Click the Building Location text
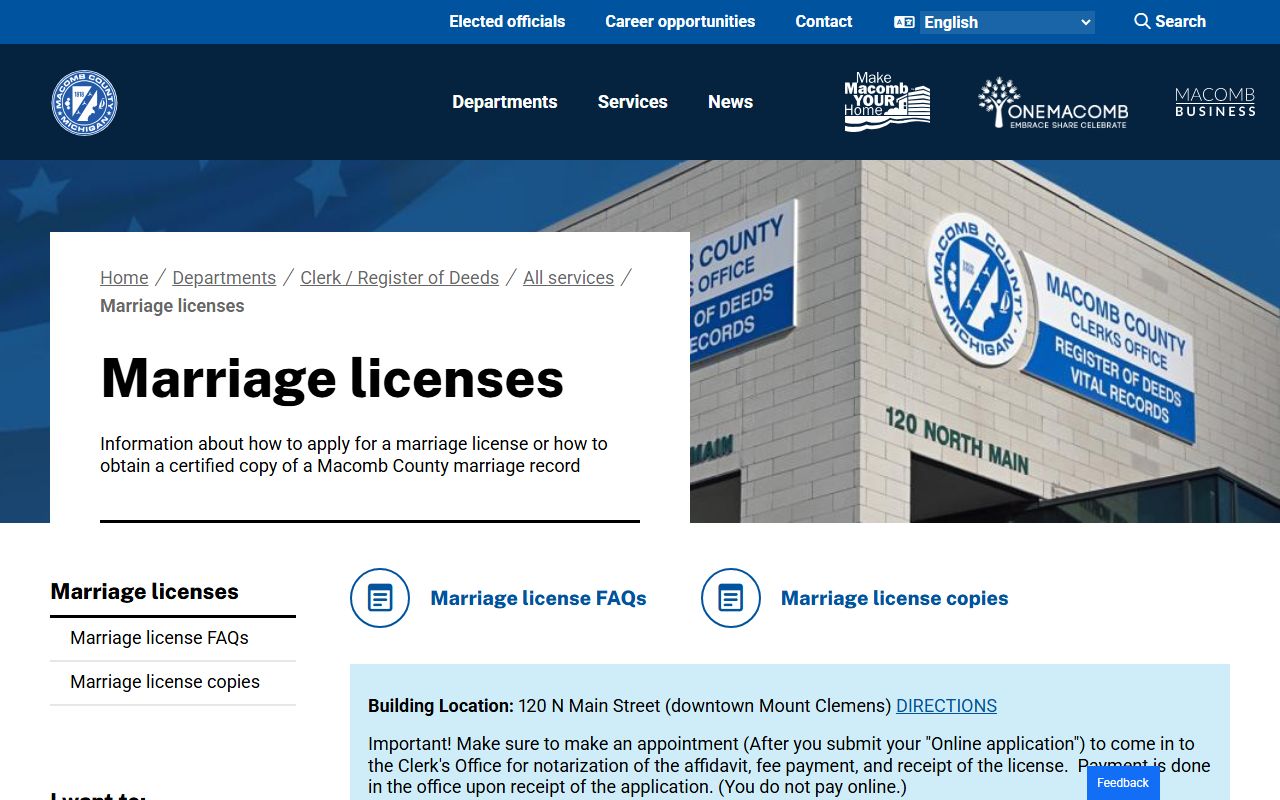1280x800 pixels. click(x=441, y=706)
